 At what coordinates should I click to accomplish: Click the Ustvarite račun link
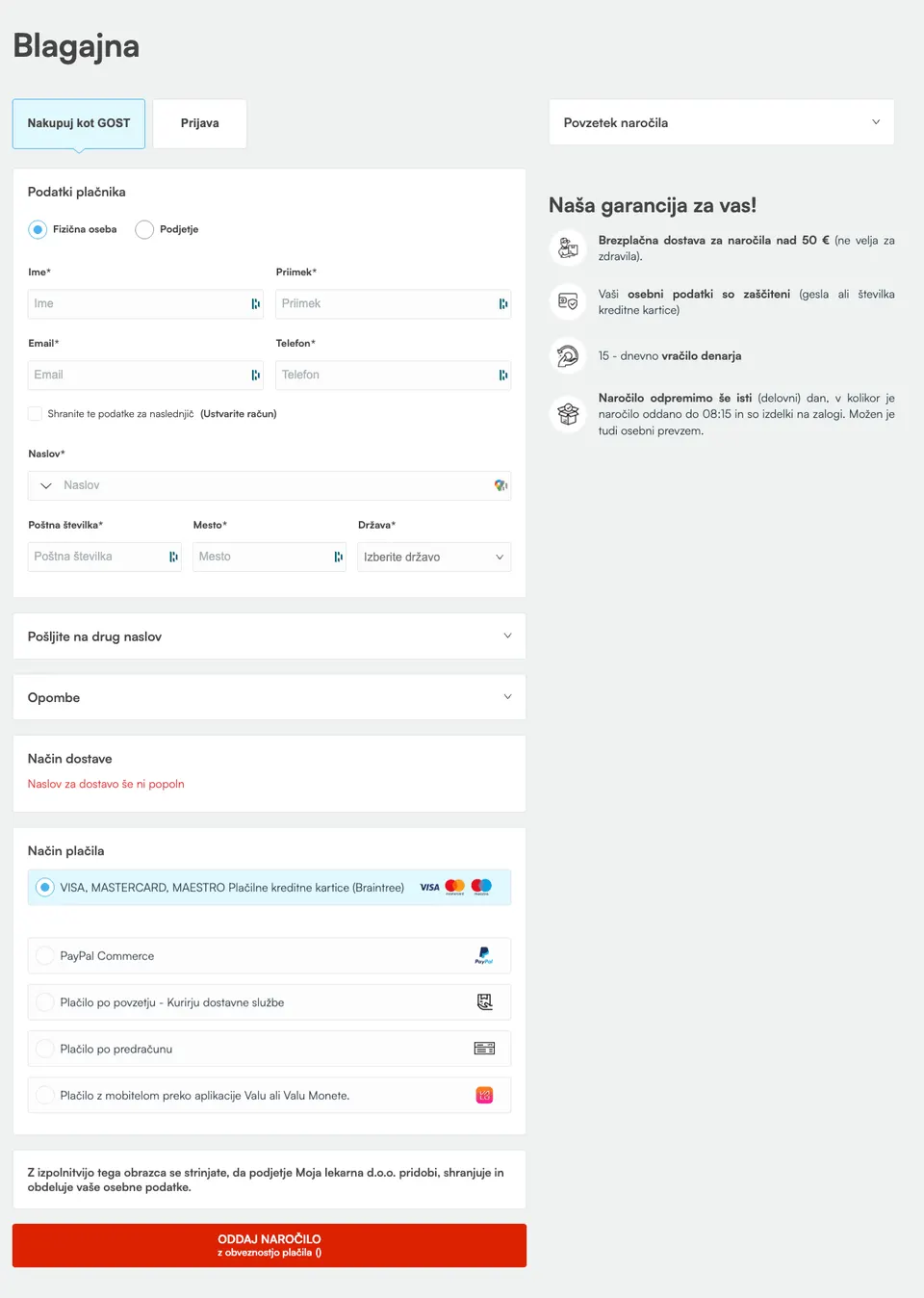pos(239,414)
